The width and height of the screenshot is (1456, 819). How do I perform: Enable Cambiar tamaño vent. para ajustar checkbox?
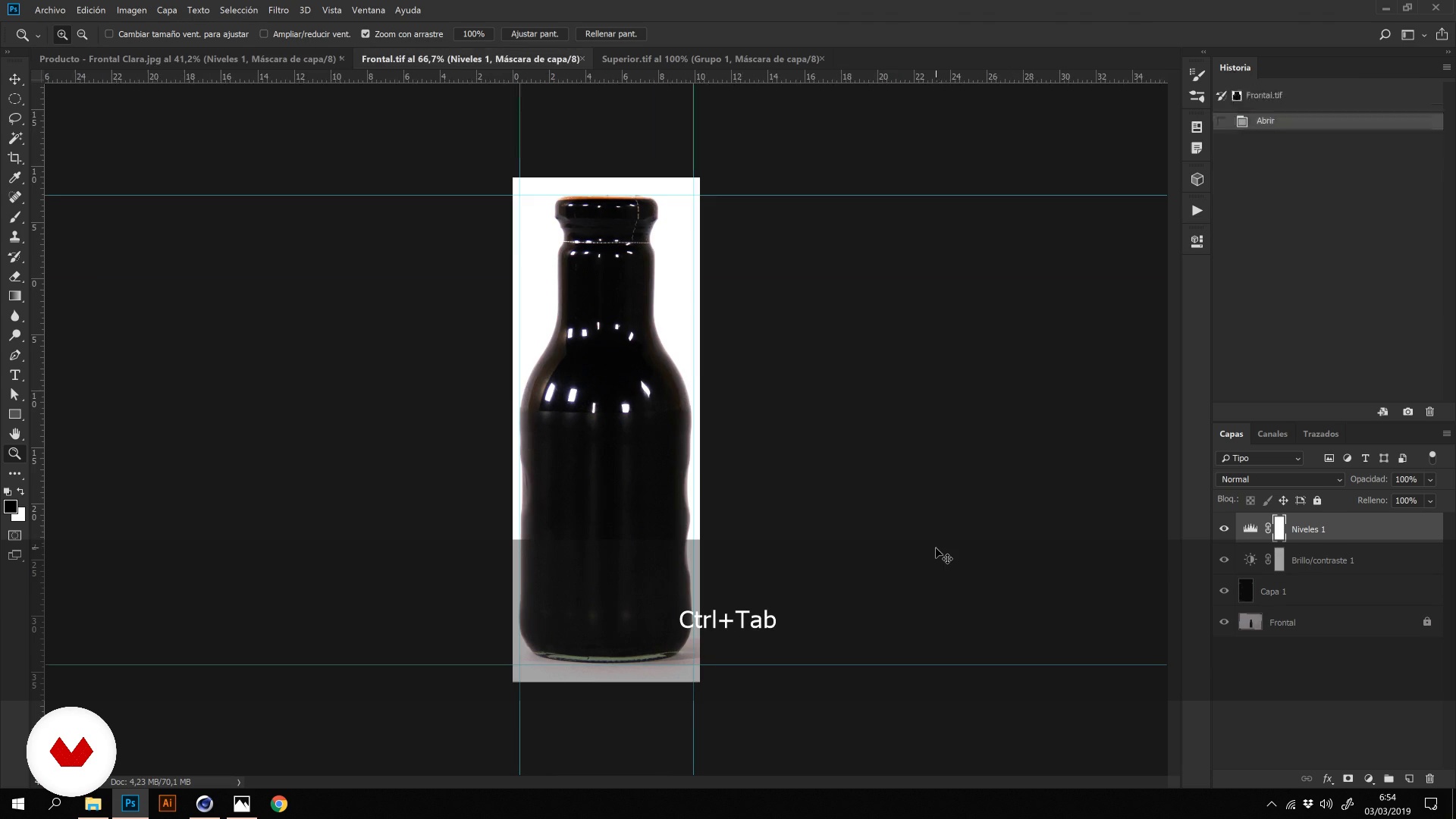[x=109, y=34]
